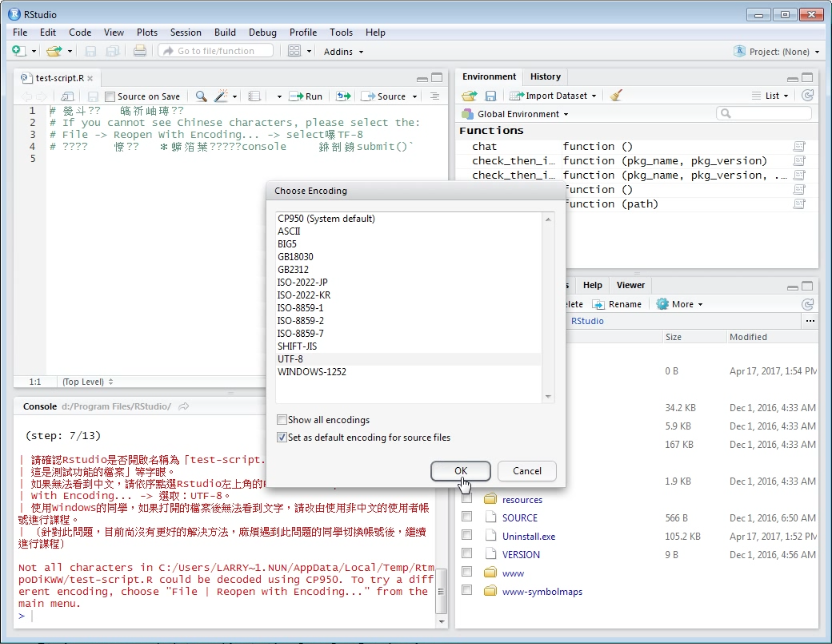
Task: Maximize the source editor pane
Action: [x=437, y=78]
